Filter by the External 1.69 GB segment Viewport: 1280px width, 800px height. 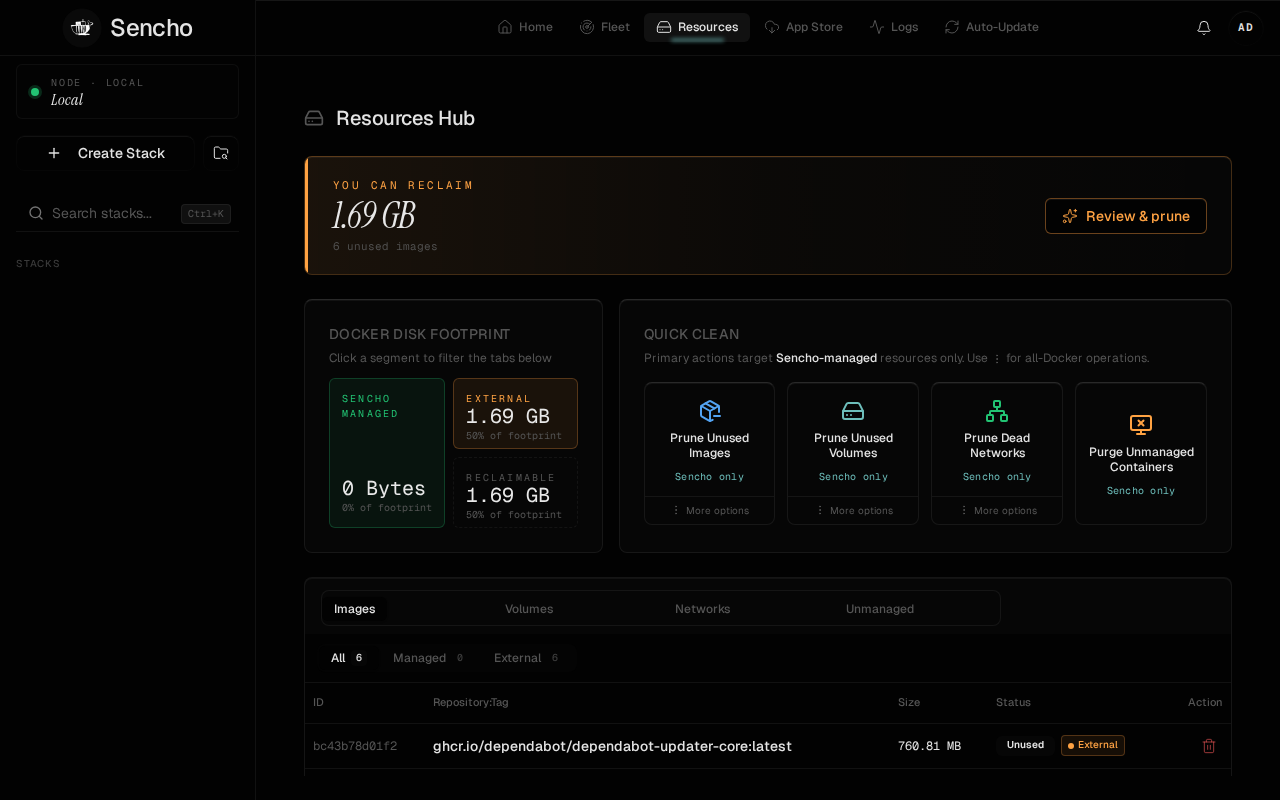tap(515, 413)
